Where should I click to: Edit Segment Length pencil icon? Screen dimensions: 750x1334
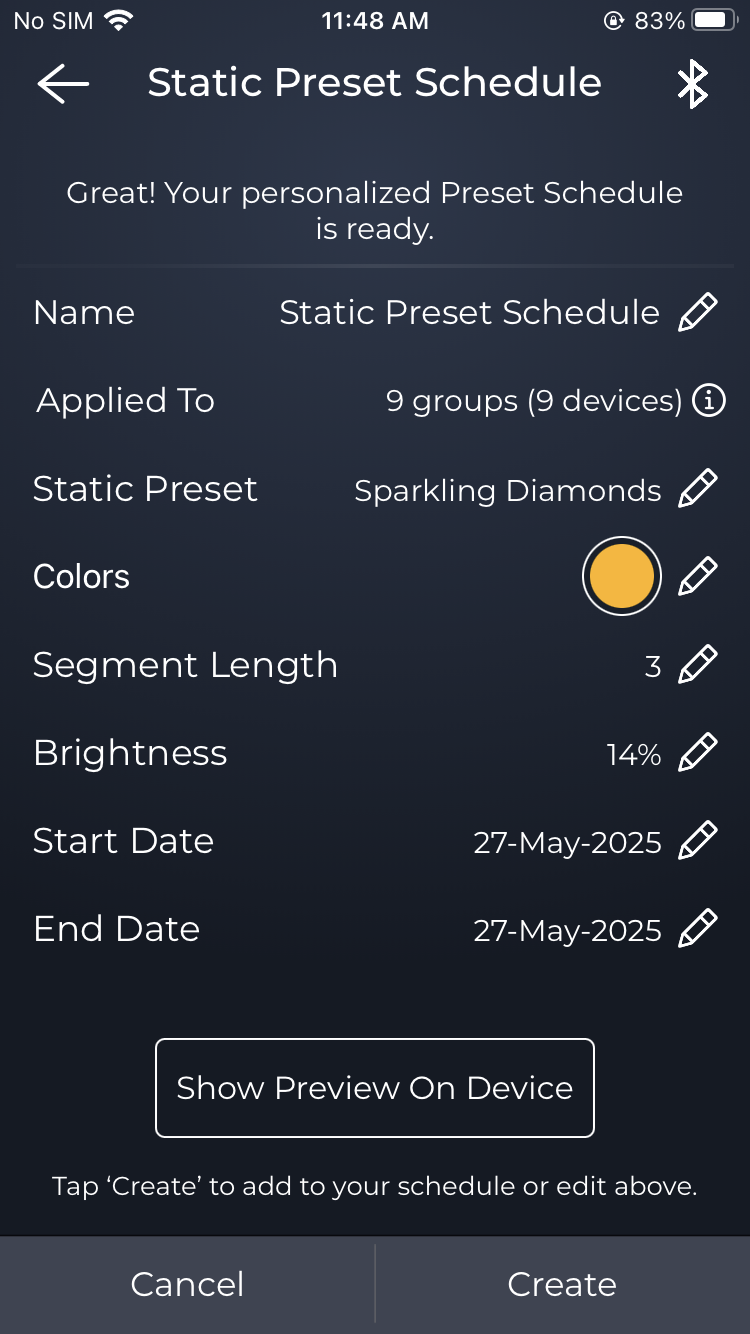pos(698,665)
